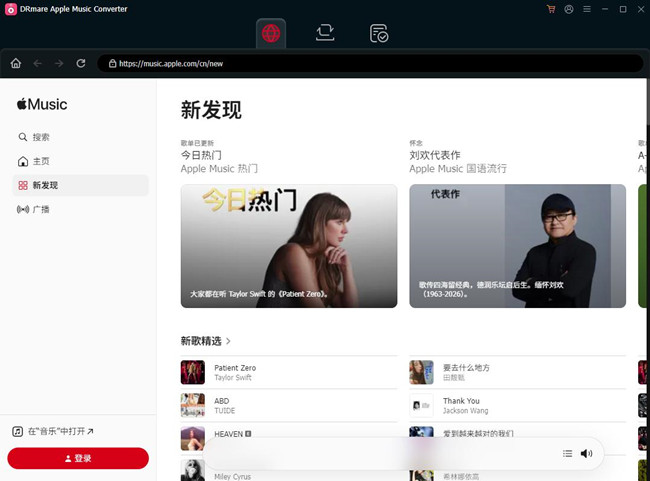This screenshot has width=650, height=481.
Task: Click the red 登录 button
Action: 78,458
